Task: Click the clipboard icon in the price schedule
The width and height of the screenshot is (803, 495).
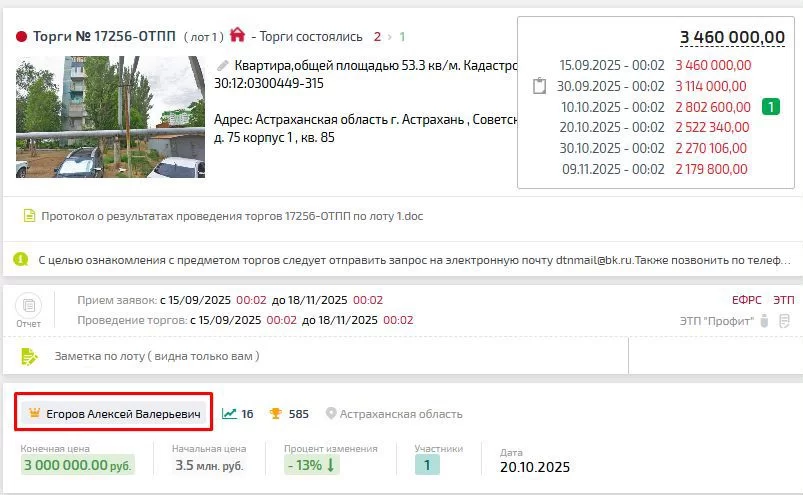Action: click(x=539, y=86)
